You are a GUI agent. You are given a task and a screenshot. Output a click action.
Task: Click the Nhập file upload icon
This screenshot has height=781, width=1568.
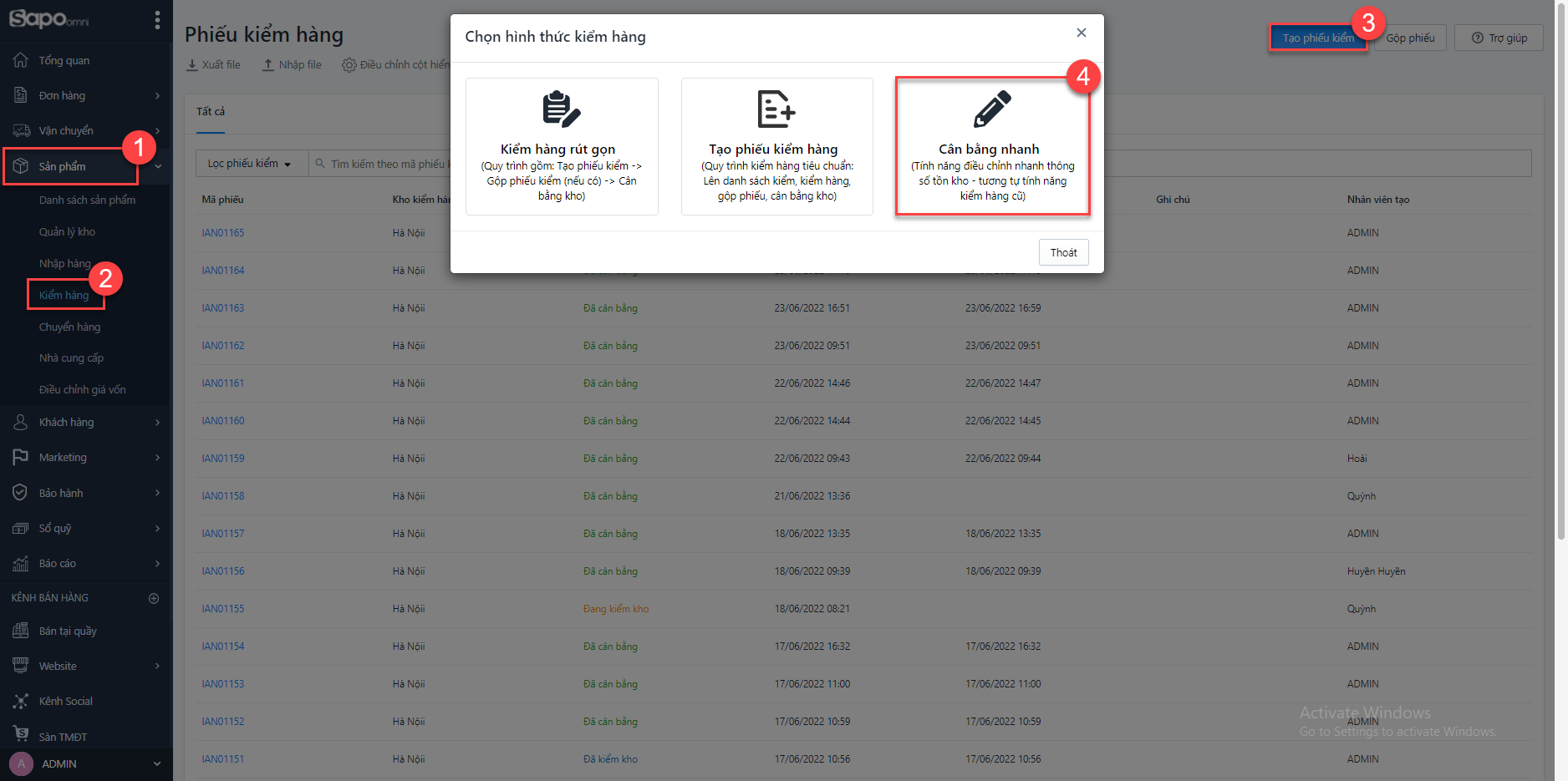268,64
